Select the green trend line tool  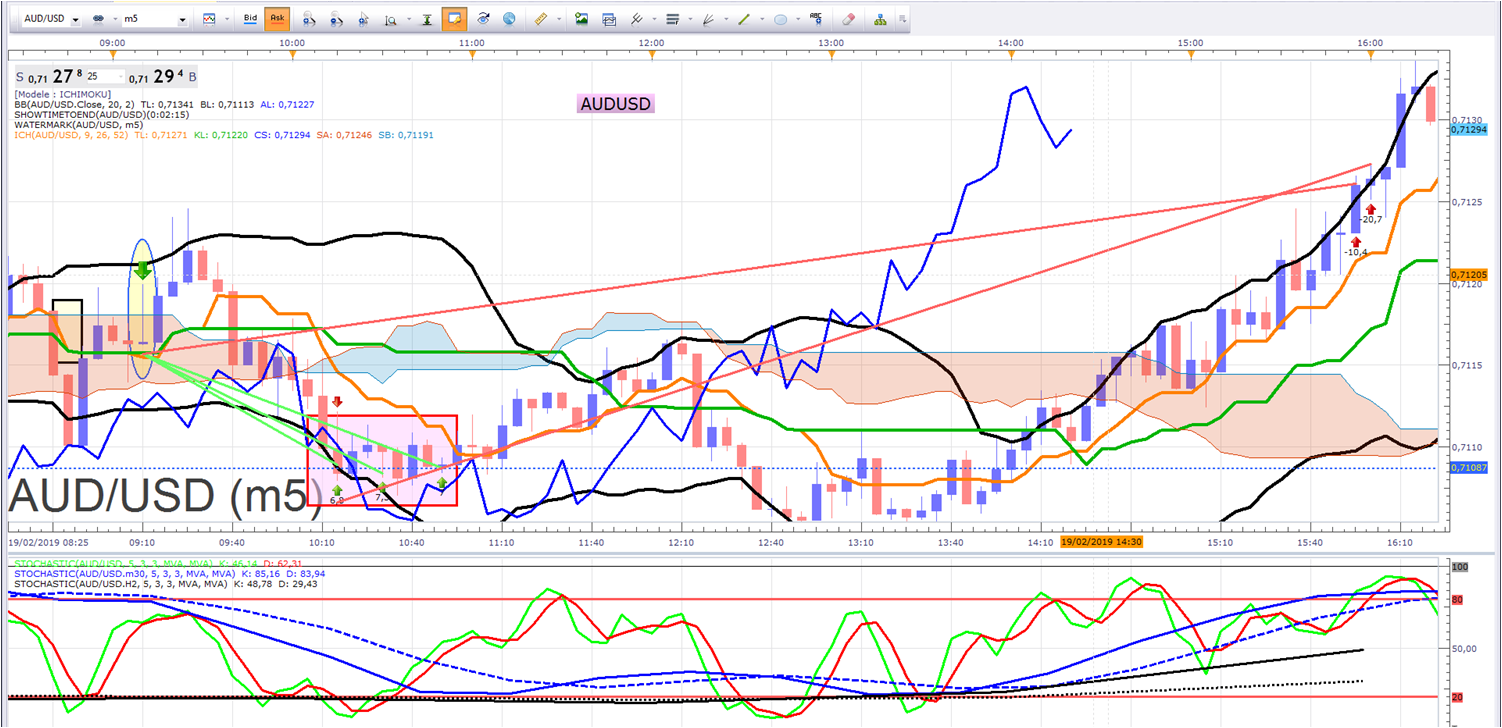point(744,19)
